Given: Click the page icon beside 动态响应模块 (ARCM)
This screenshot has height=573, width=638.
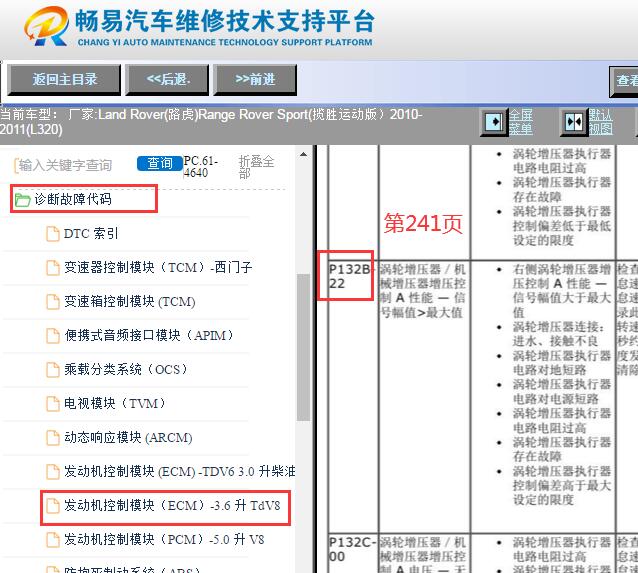Looking at the screenshot, I should (x=52, y=438).
